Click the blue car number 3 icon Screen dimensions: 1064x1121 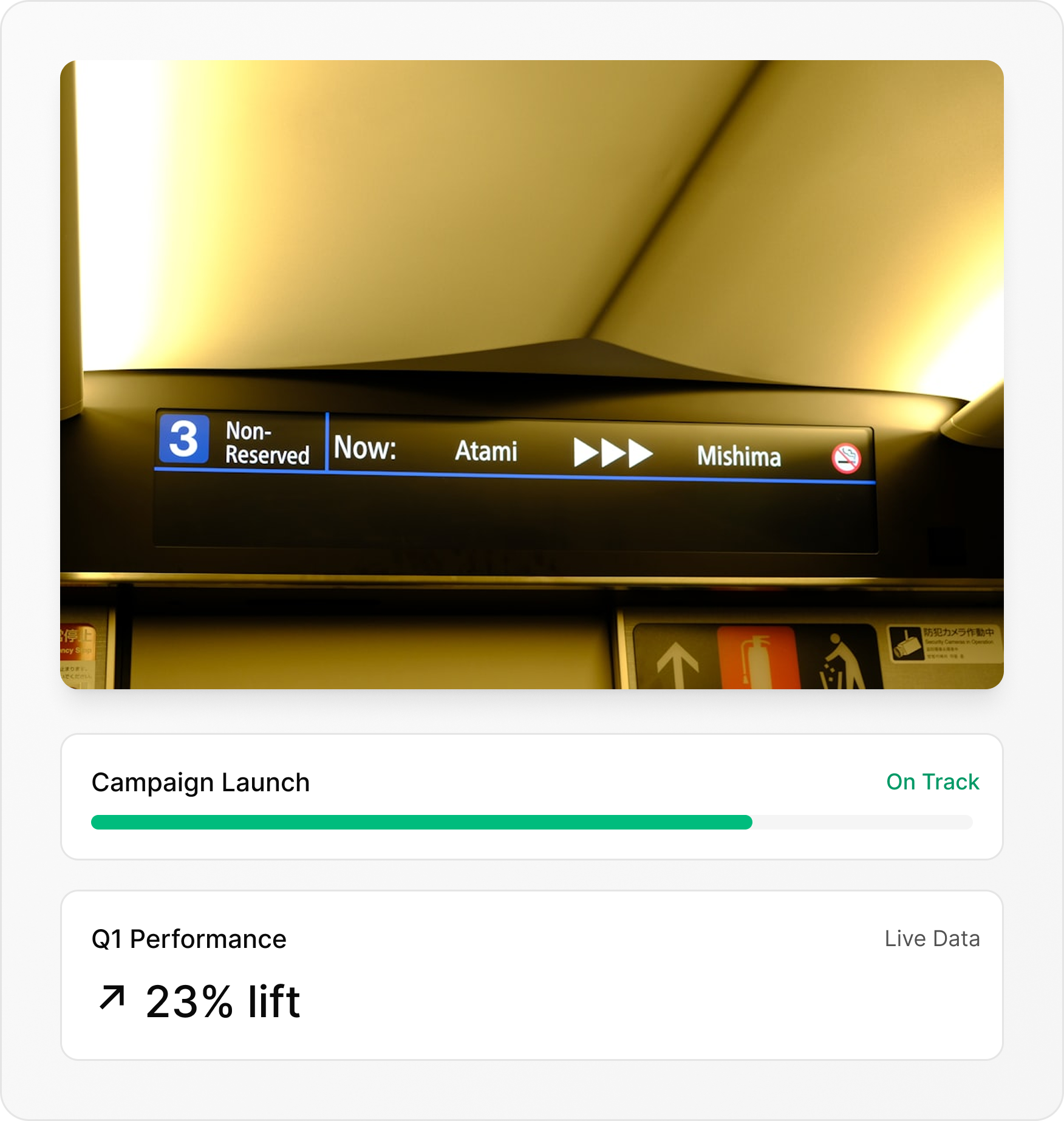184,438
